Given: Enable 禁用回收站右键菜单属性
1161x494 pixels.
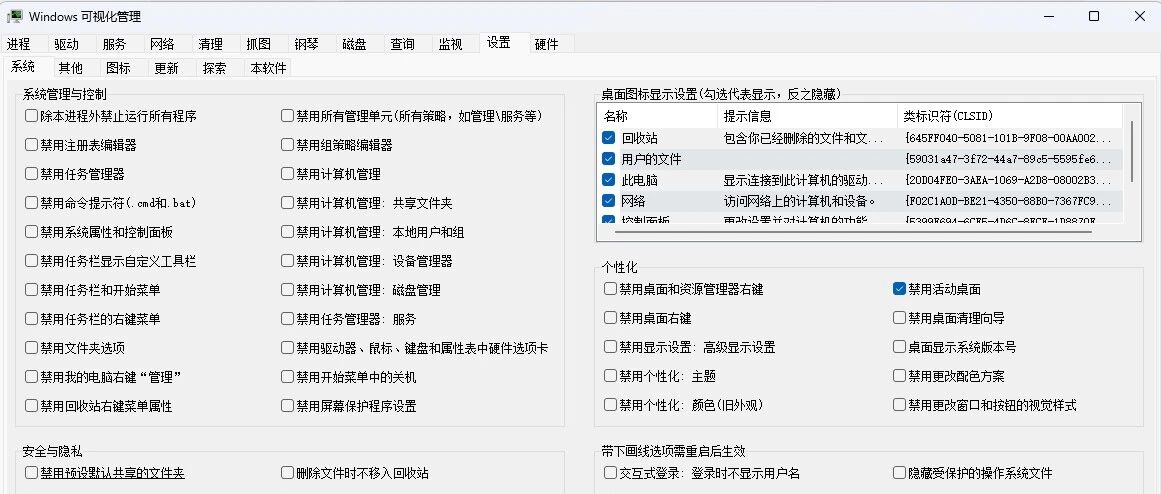Looking at the screenshot, I should pos(31,406).
